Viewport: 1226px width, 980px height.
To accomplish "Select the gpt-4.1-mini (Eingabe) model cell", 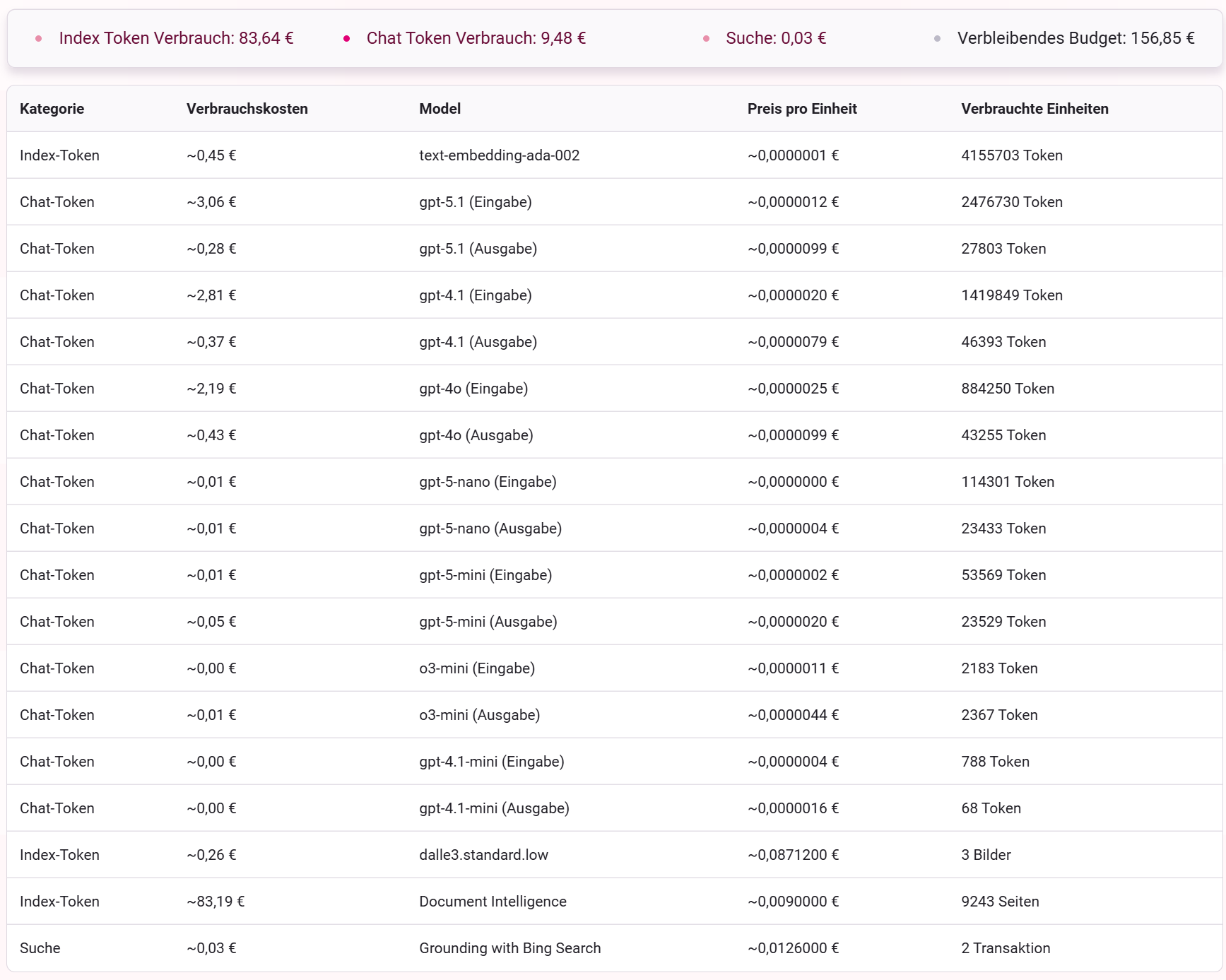I will (x=491, y=762).
